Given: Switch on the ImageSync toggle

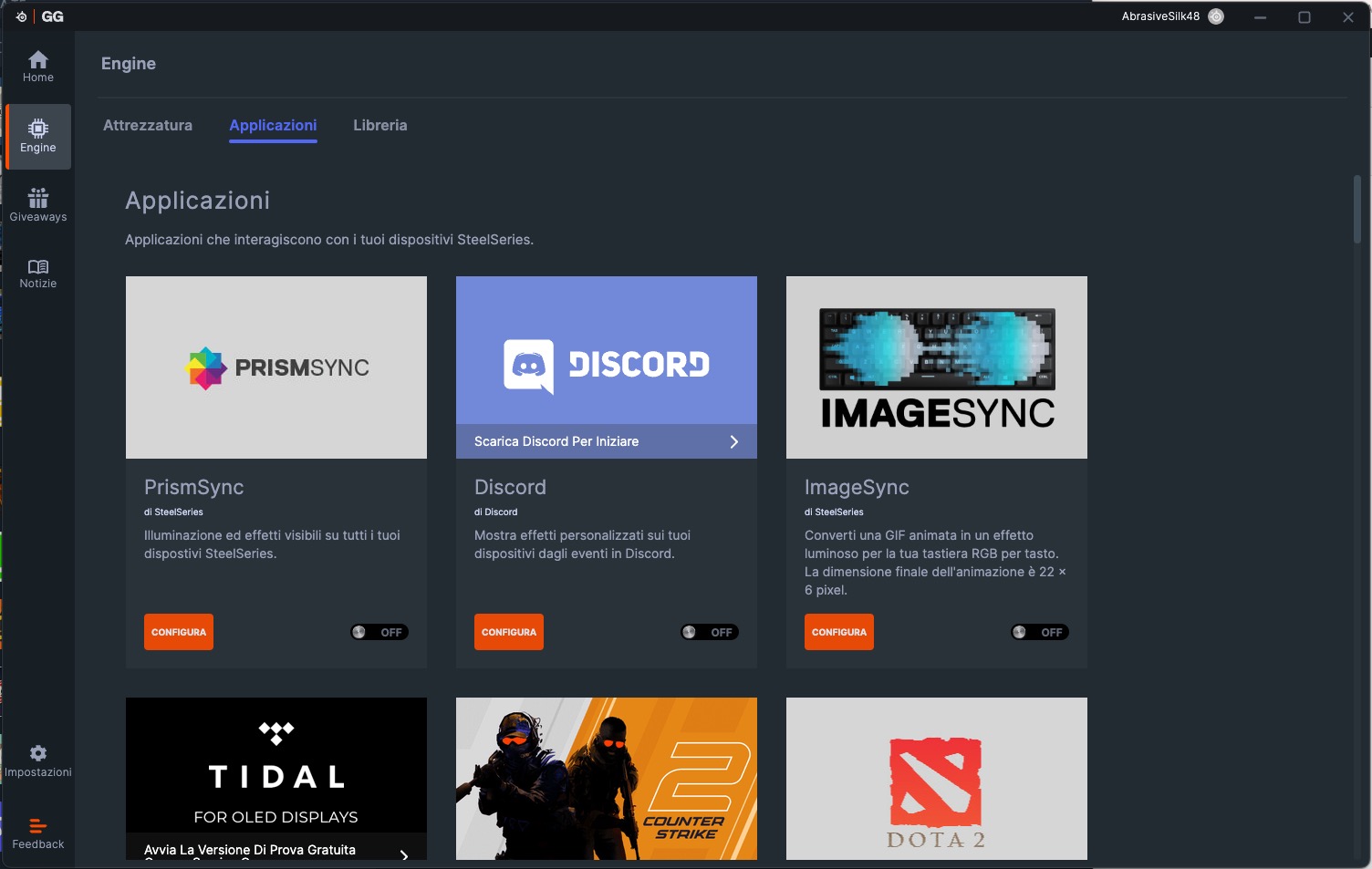Looking at the screenshot, I should click(1040, 632).
